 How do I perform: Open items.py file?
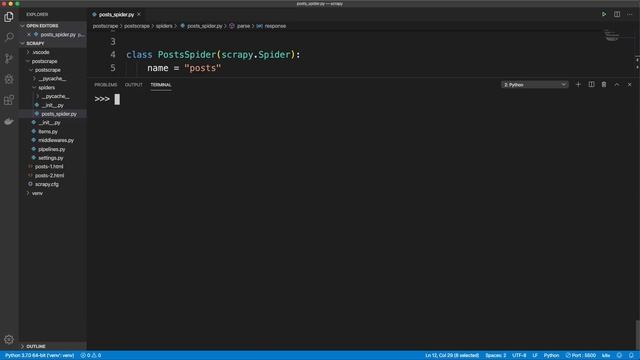48,132
